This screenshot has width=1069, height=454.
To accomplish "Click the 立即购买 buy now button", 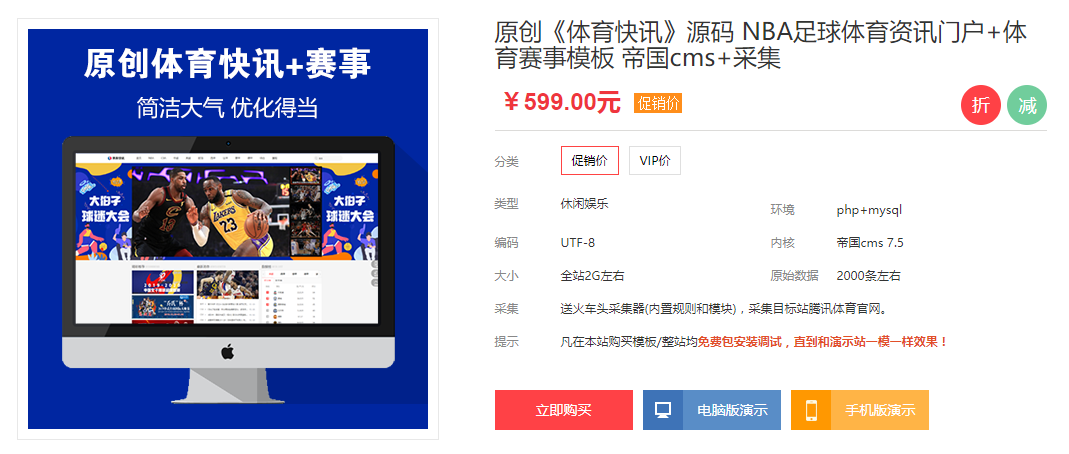I will point(564,410).
